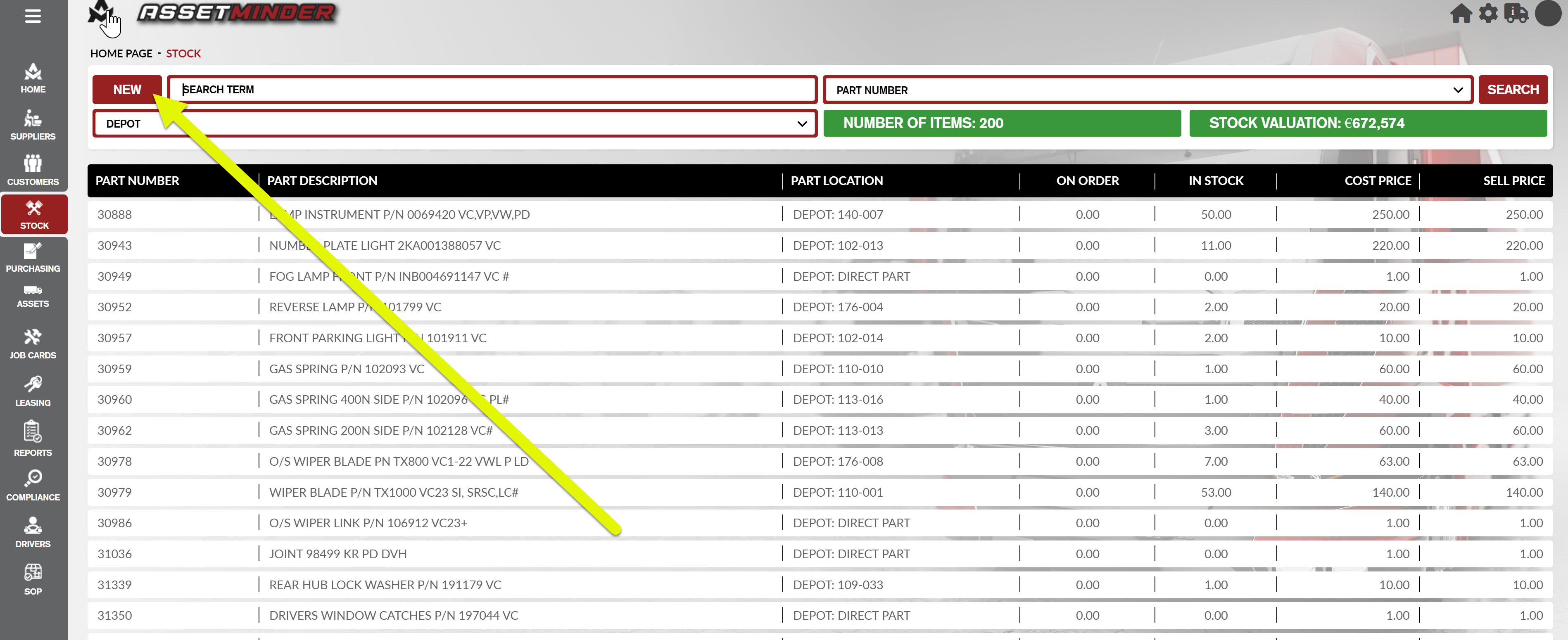1568x640 pixels.
Task: Sort by Part Description column header
Action: [x=322, y=181]
